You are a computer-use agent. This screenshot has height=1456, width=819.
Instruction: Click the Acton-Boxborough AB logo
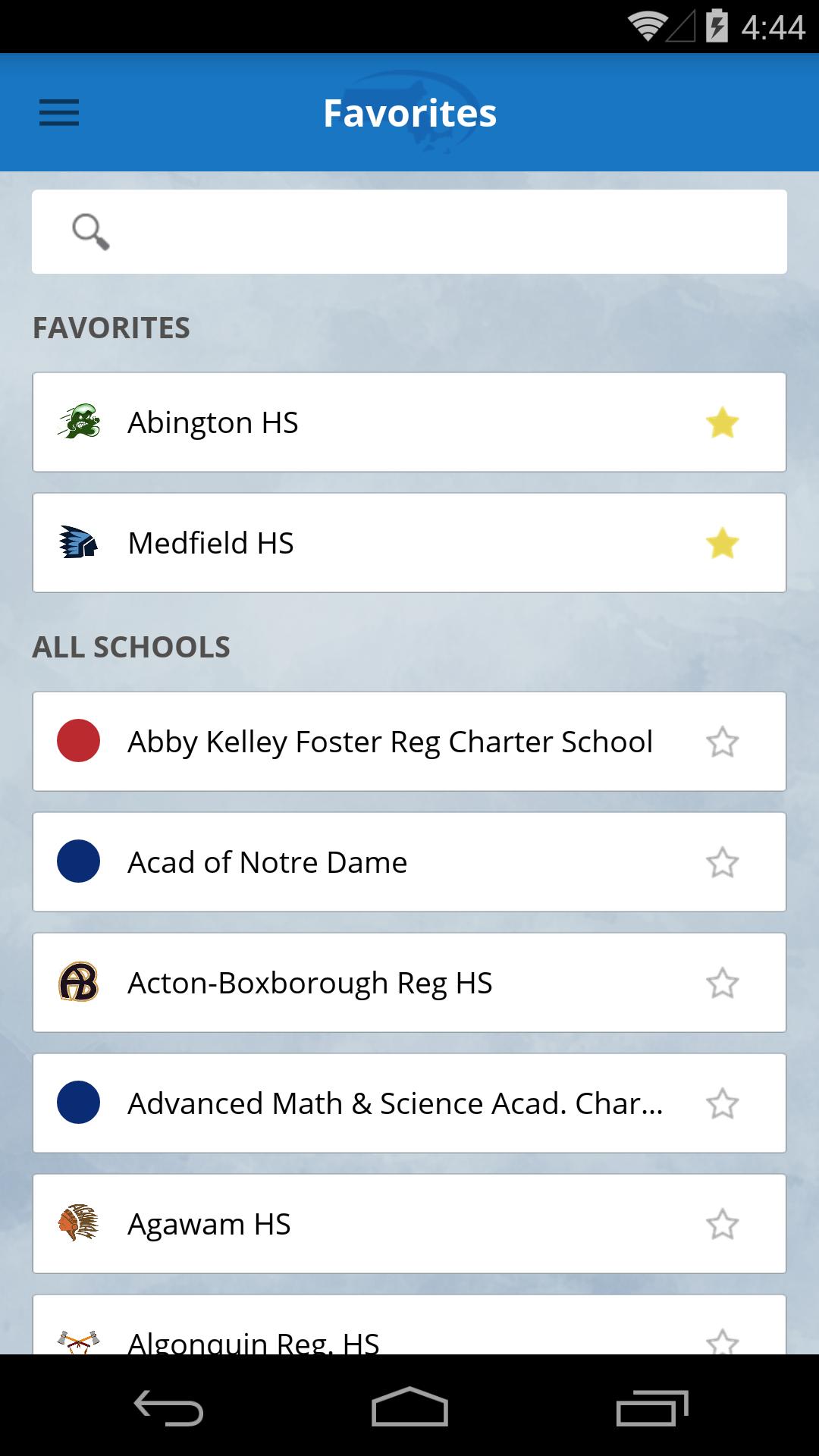click(79, 982)
